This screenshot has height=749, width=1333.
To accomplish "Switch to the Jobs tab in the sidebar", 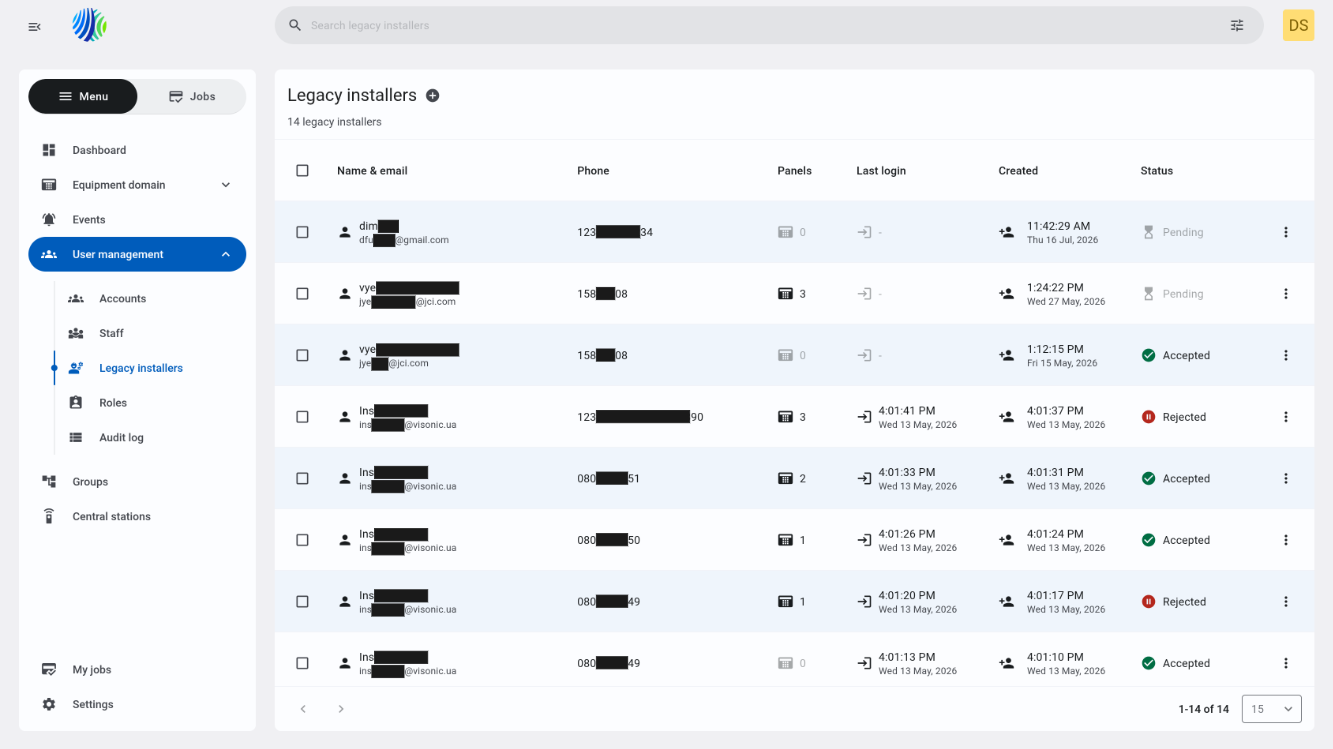I will [x=192, y=96].
